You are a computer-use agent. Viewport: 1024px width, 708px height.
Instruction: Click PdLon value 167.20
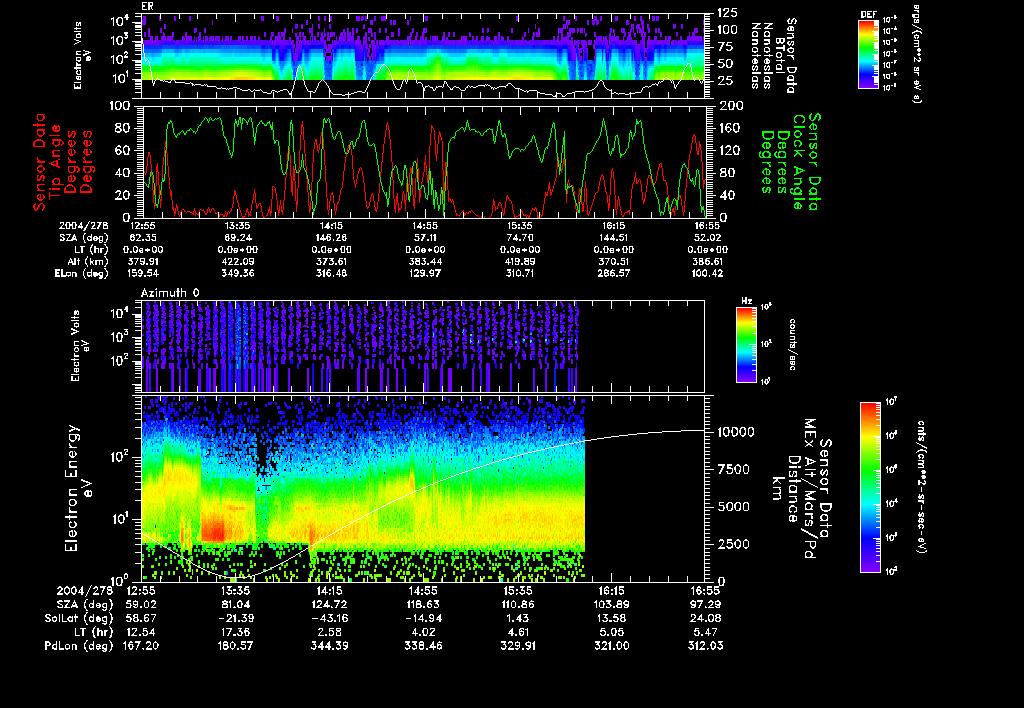click(140, 646)
